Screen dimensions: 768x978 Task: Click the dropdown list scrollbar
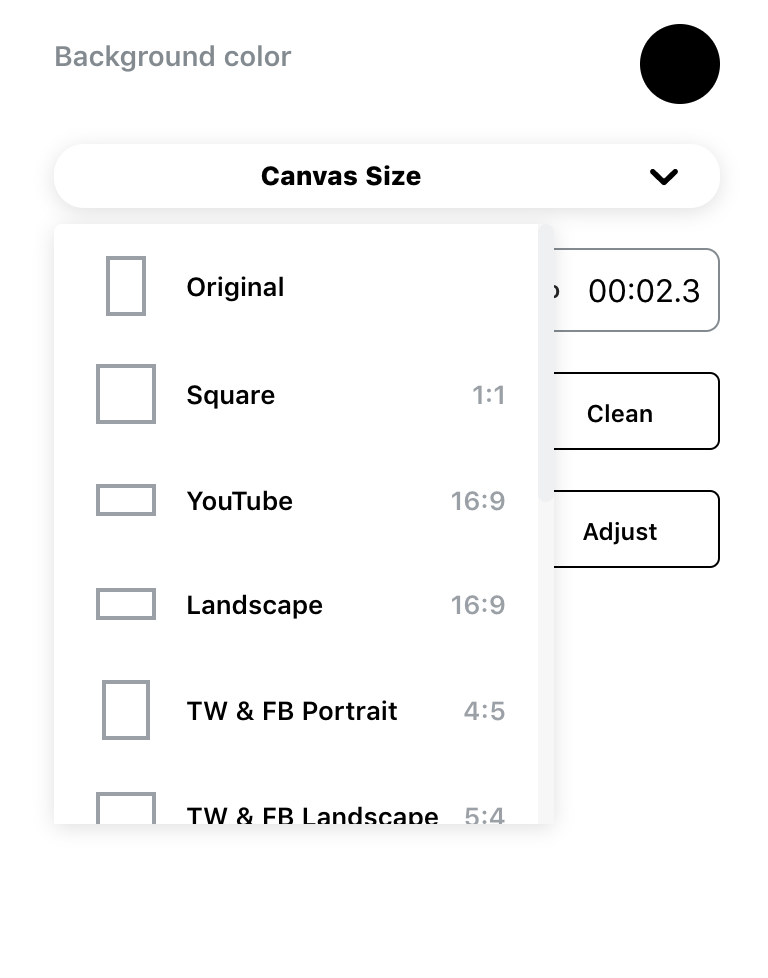click(546, 360)
